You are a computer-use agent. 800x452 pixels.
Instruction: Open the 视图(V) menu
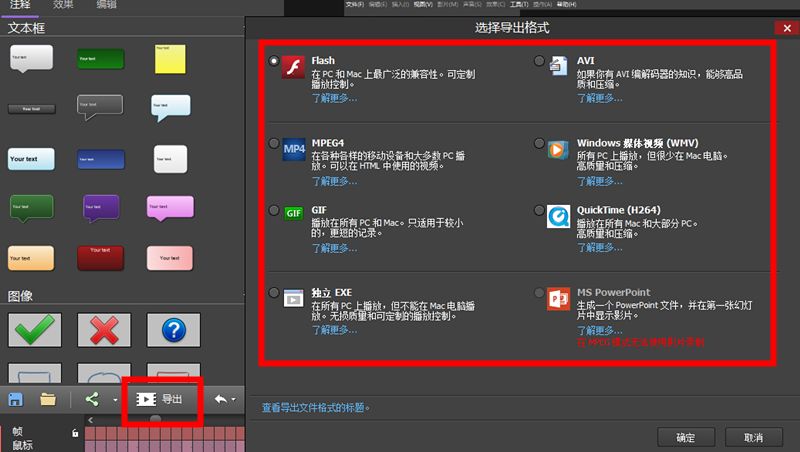tap(423, 4)
